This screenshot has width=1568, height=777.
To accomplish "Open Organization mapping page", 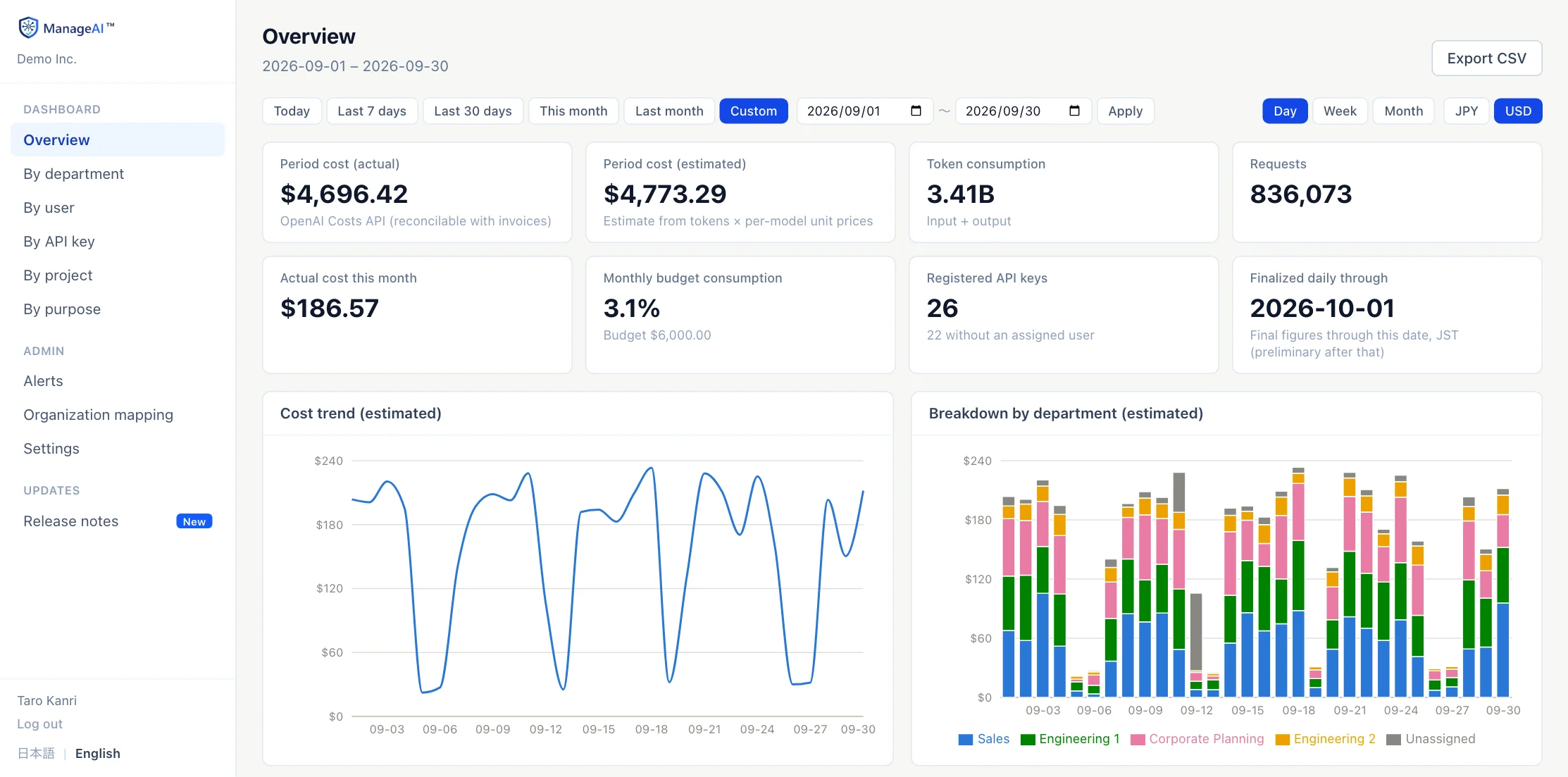I will (x=118, y=414).
